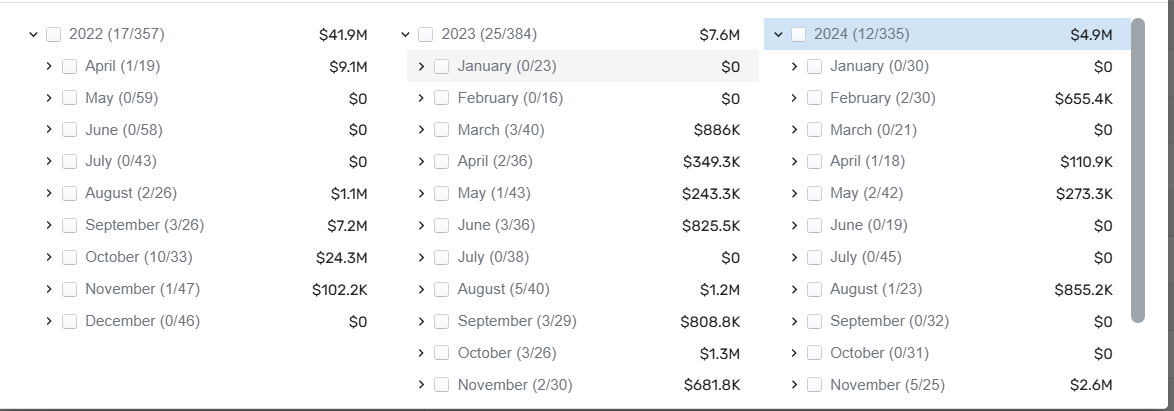The image size is (1174, 411).
Task: Tick the May (2/42) checkbox
Action: 815,194
